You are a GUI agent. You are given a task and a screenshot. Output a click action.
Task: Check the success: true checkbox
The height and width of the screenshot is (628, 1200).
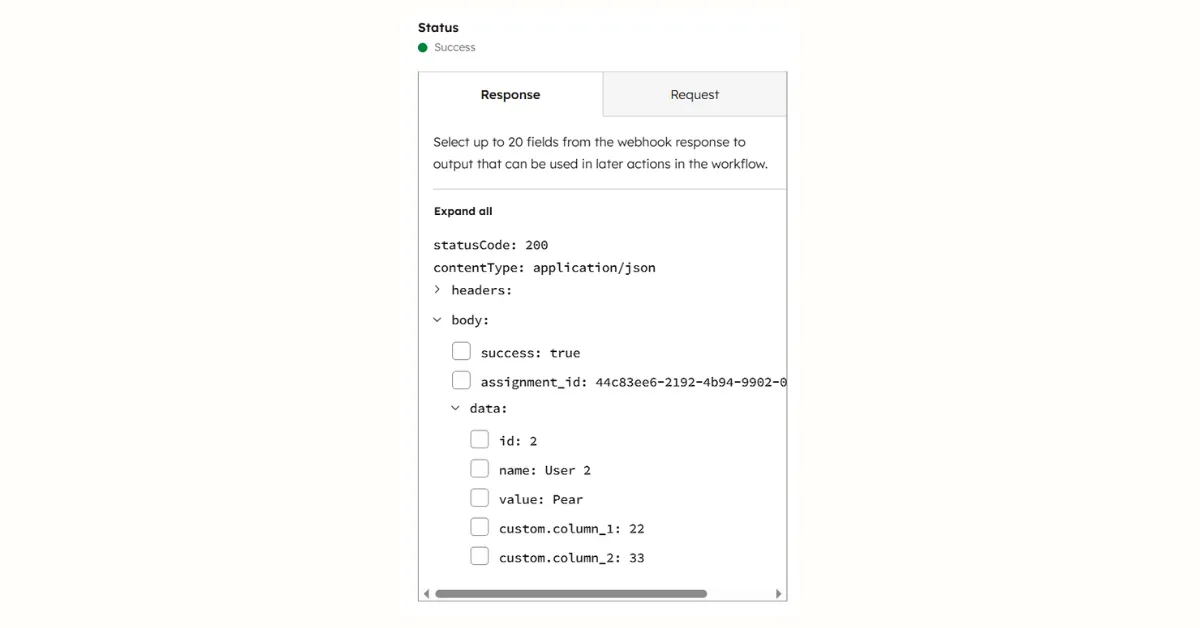point(461,350)
